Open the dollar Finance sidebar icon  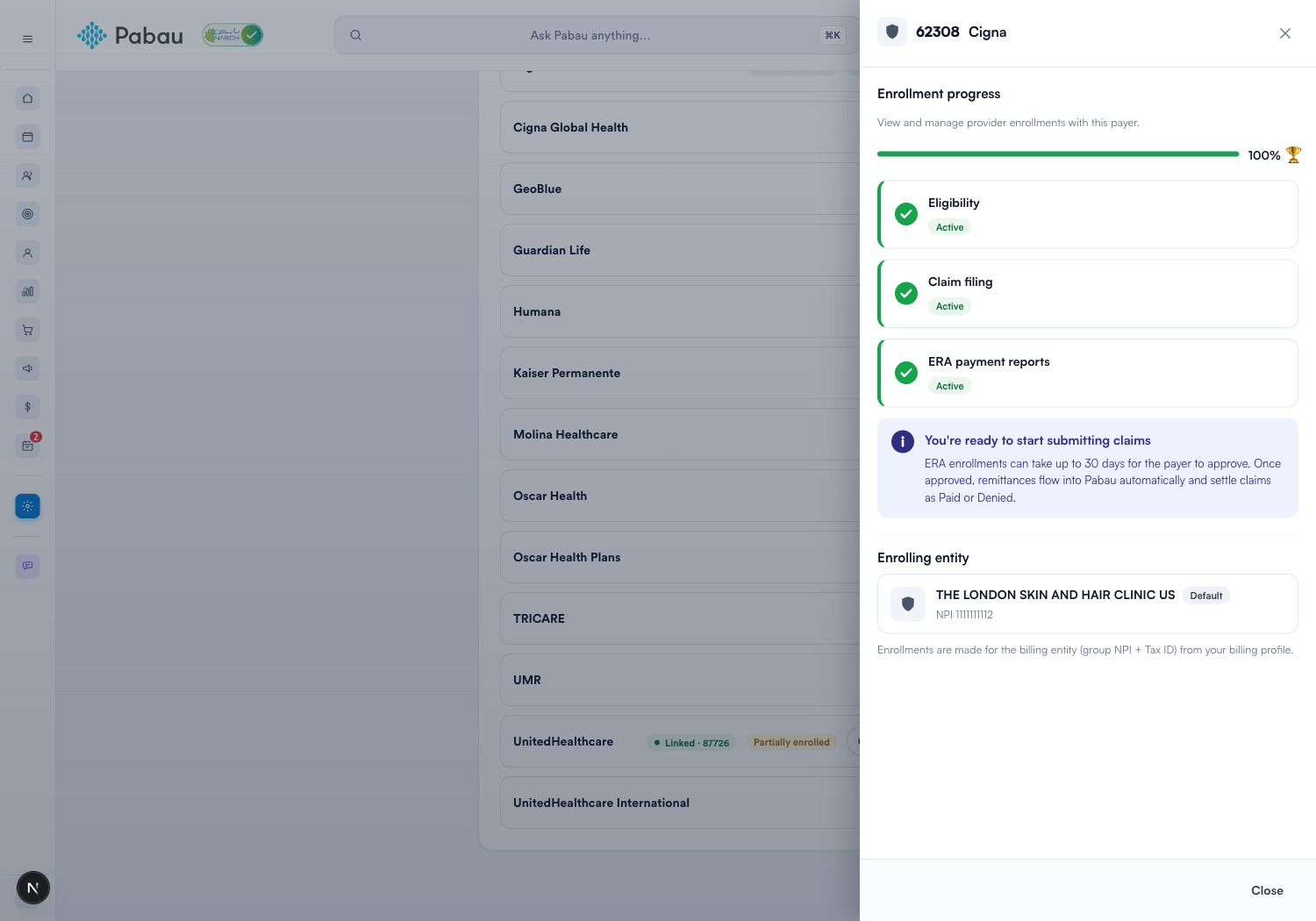coord(27,407)
